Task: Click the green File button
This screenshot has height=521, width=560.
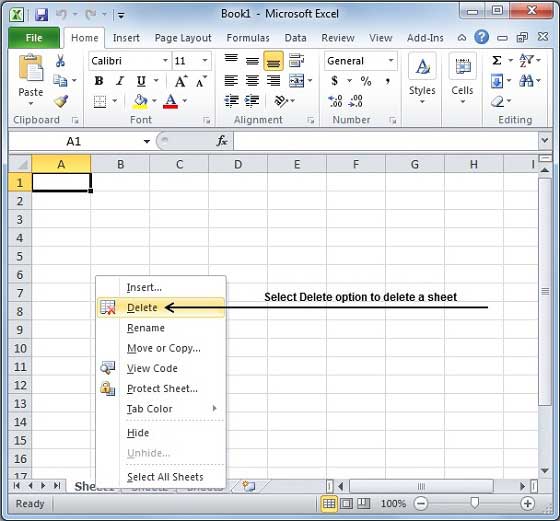Action: (x=34, y=38)
